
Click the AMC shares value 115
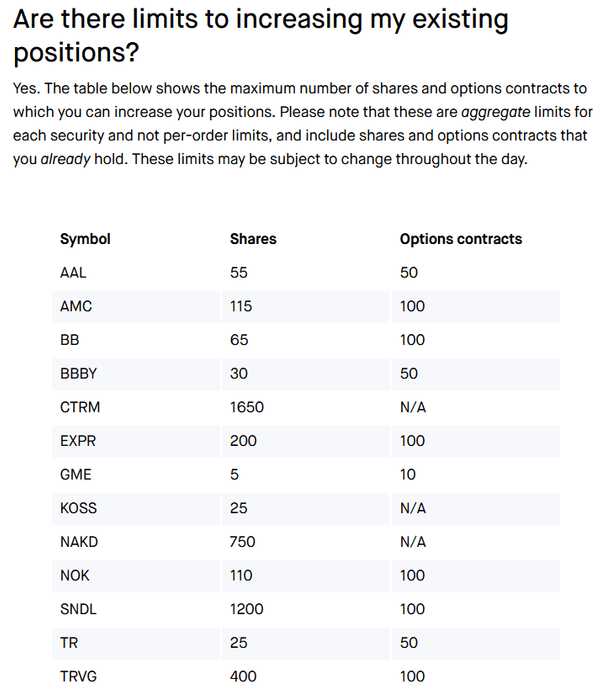click(x=241, y=306)
